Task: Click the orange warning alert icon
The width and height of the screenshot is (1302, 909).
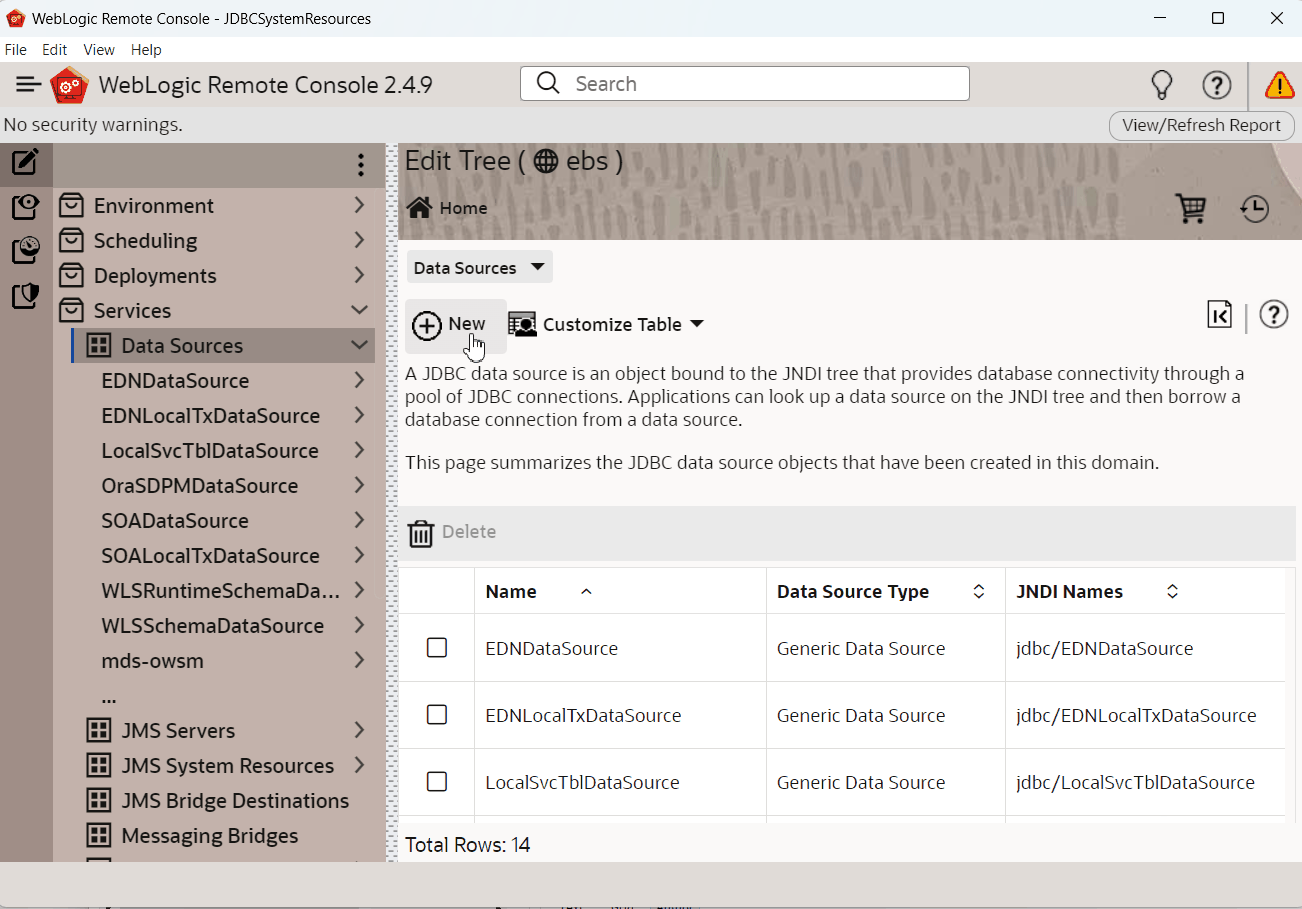Action: (1279, 85)
